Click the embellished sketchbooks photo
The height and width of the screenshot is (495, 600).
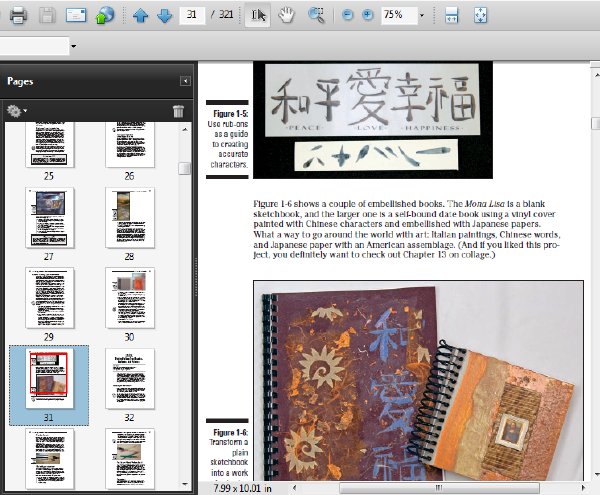[418, 381]
